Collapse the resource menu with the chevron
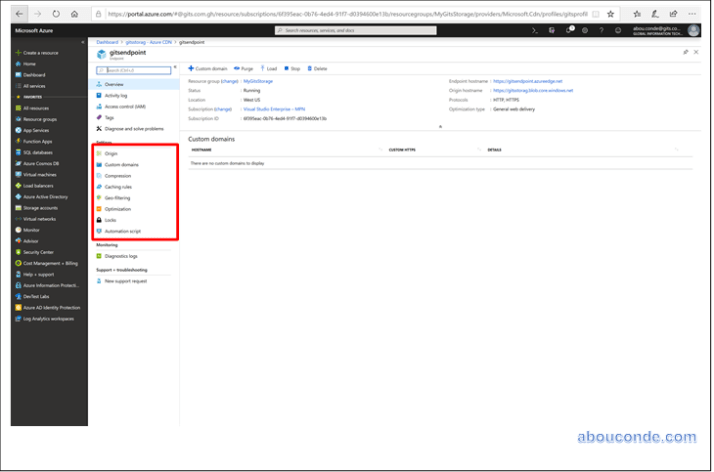The image size is (714, 472). click(174, 68)
